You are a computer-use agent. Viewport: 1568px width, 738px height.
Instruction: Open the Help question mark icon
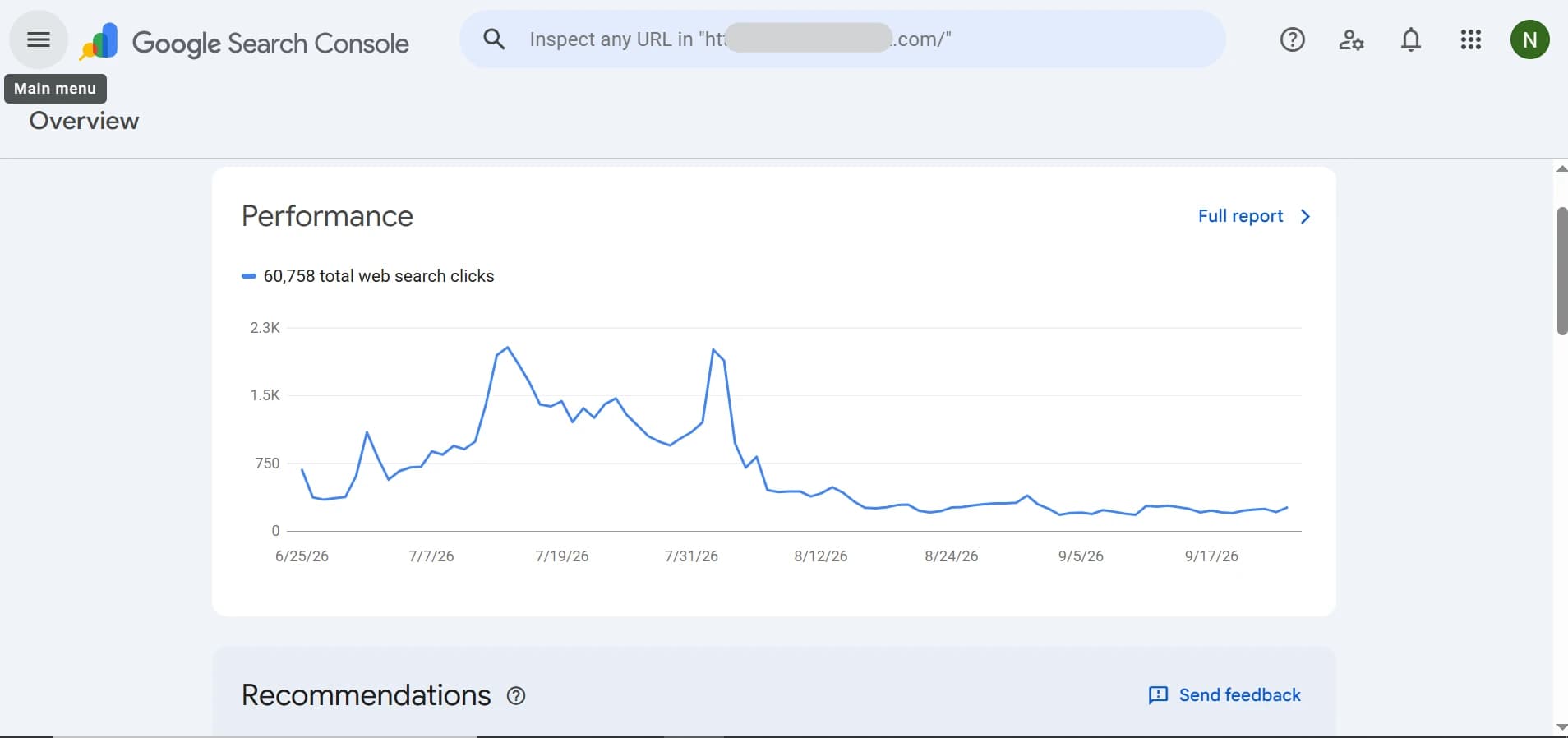click(1293, 39)
